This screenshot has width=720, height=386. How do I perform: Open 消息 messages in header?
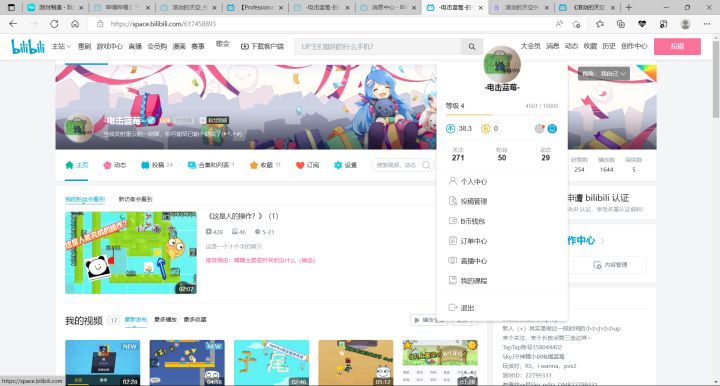[552, 46]
